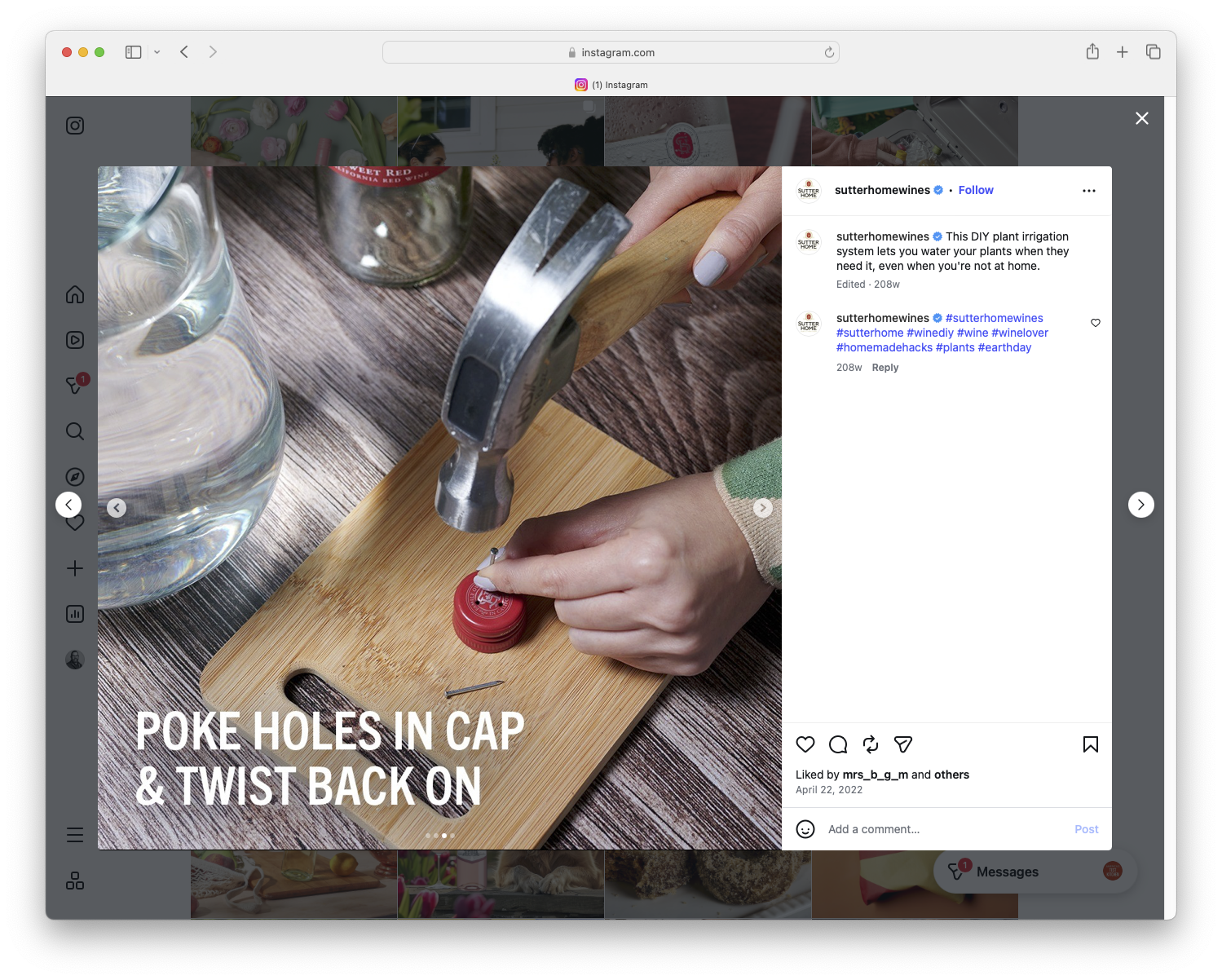Open the Explore compass icon

tap(74, 477)
